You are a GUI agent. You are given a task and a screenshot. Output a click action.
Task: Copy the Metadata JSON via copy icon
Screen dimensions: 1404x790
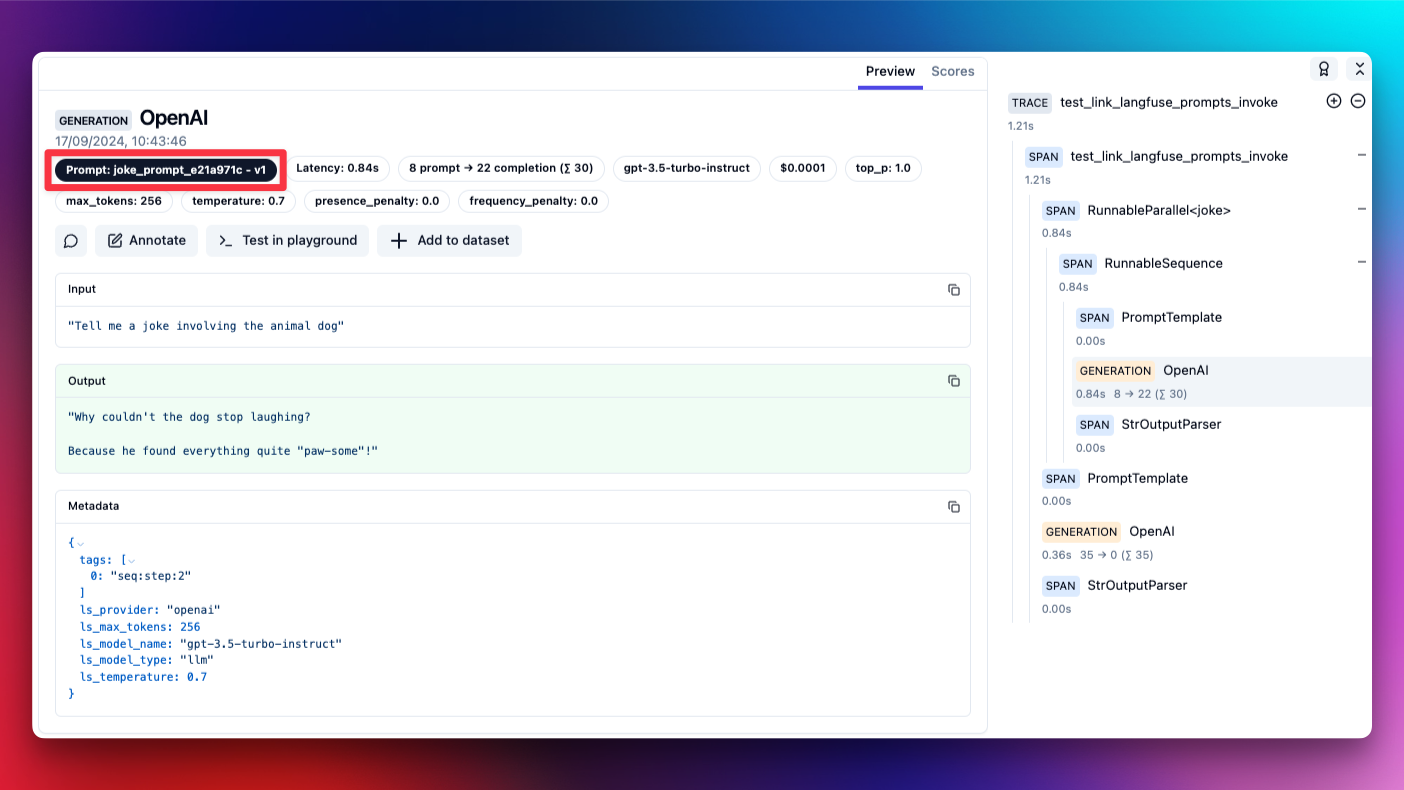(953, 507)
